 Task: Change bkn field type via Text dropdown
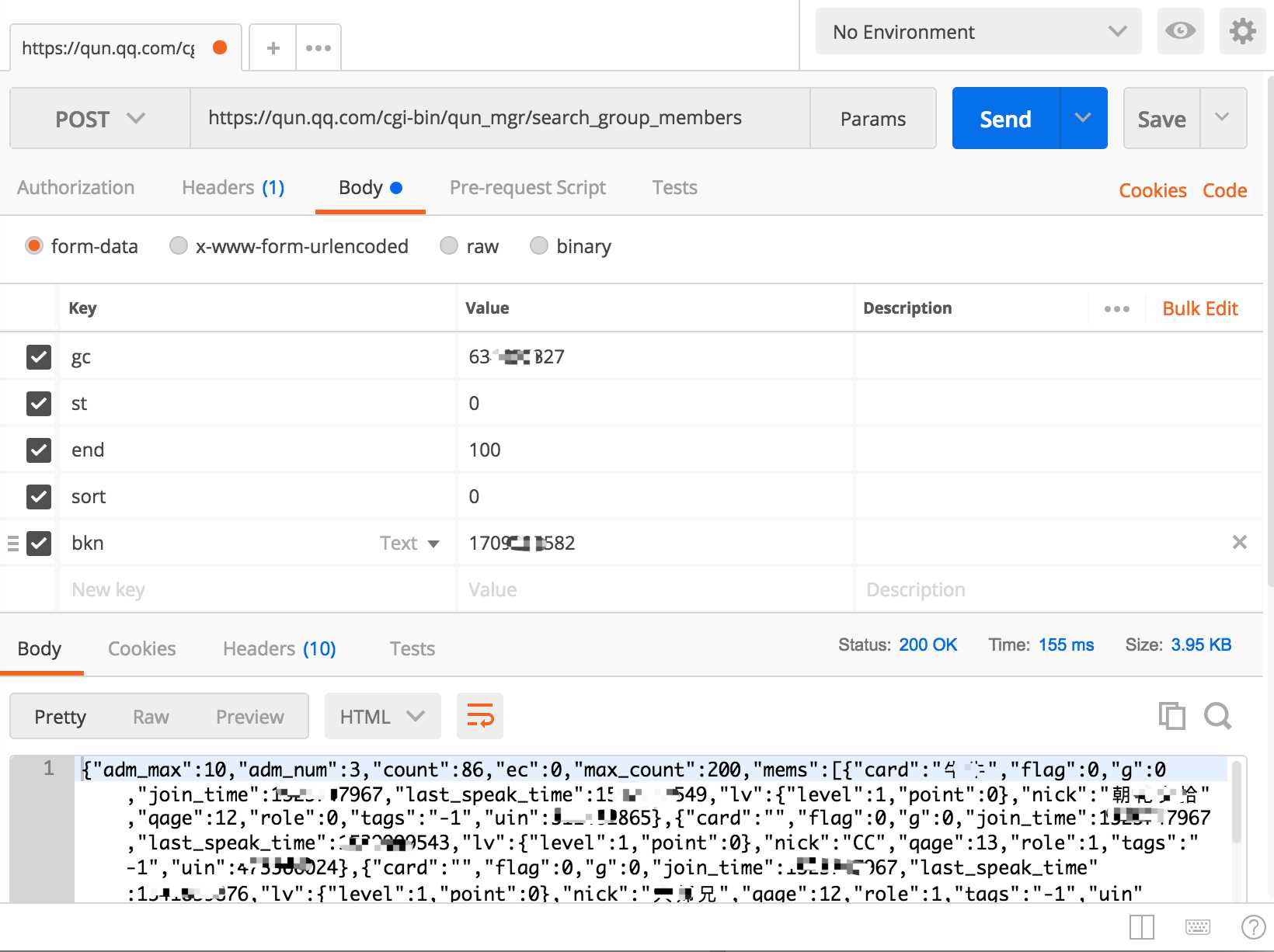coord(409,543)
